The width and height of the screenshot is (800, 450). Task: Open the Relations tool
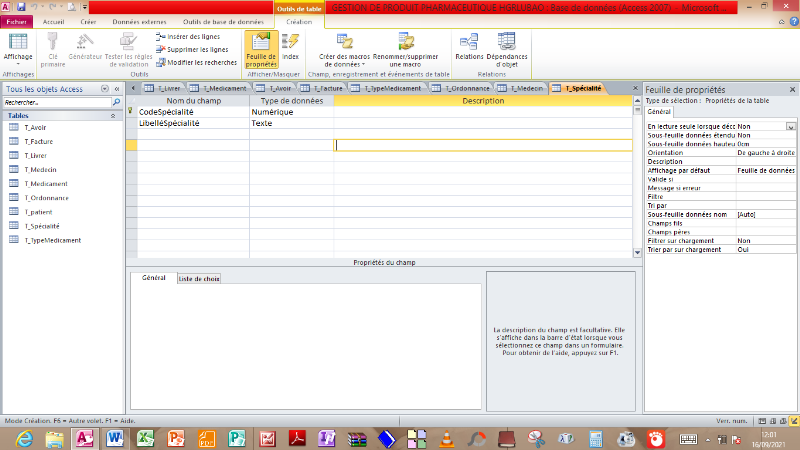click(468, 46)
